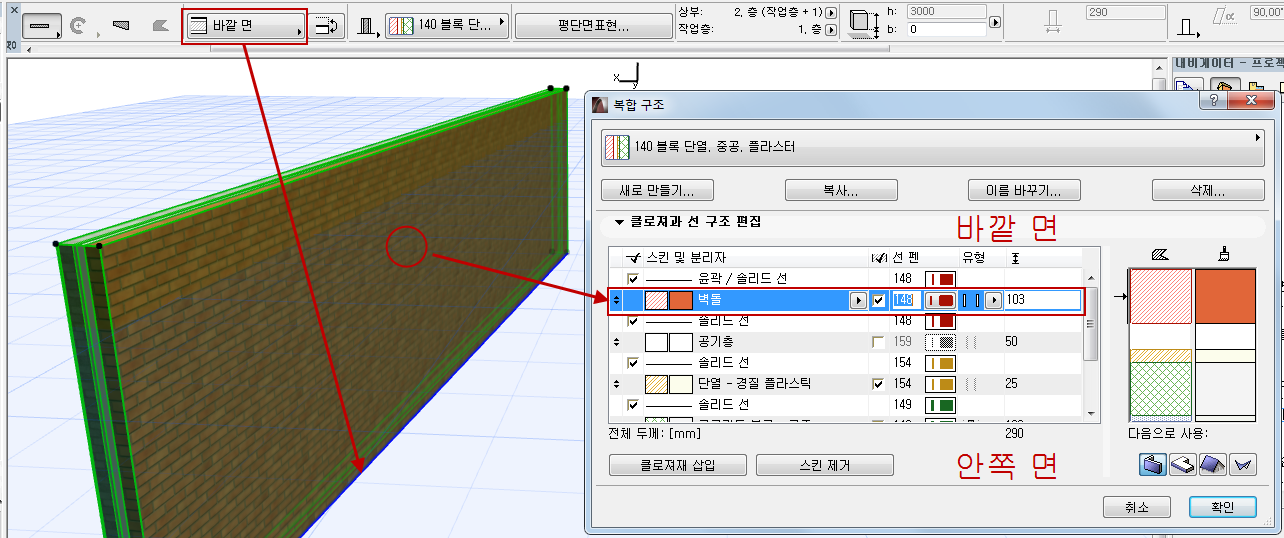Toggle end-line checkbox in 벽돌 row

coord(878,300)
